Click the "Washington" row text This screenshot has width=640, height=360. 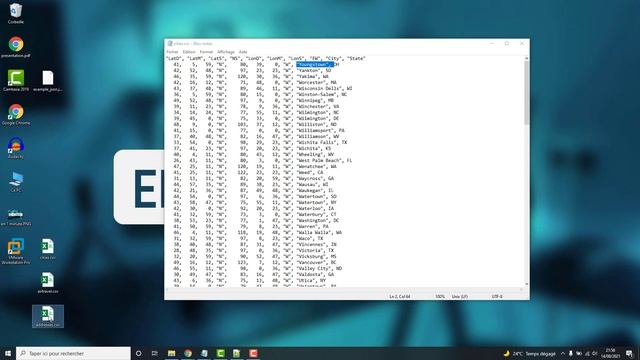tap(313, 220)
